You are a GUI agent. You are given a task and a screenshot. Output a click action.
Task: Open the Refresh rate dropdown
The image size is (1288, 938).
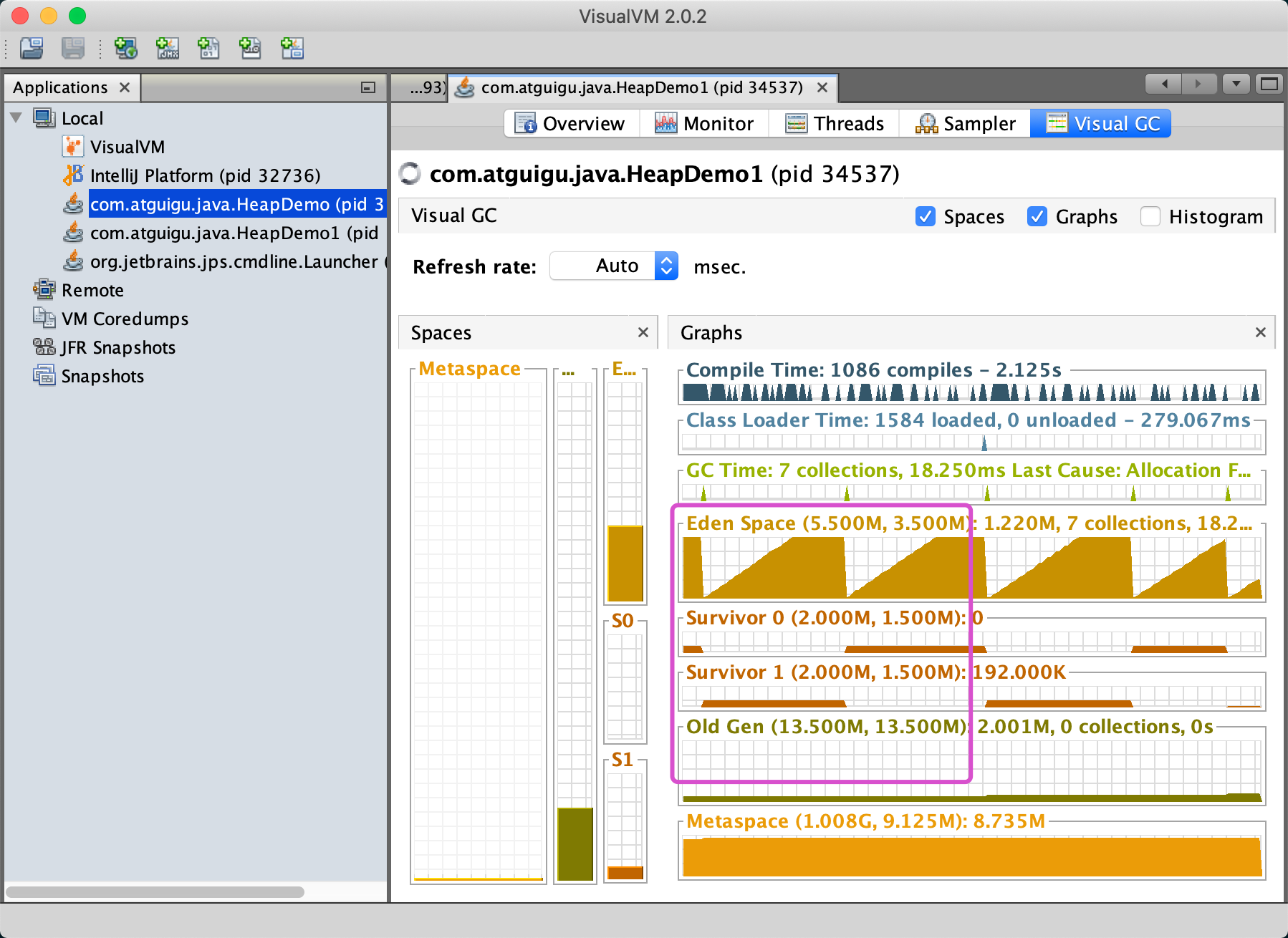click(x=665, y=266)
